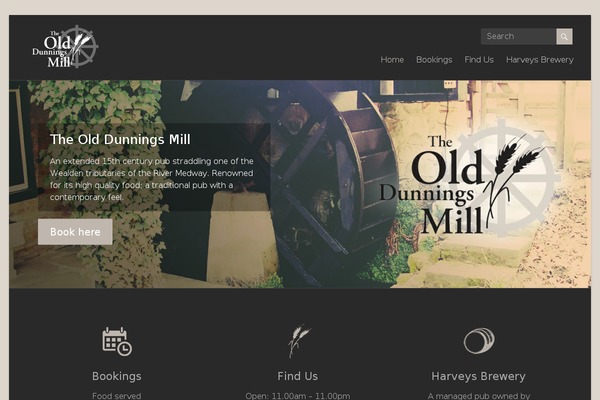Click the search magnifier button
The height and width of the screenshot is (400, 600).
[x=564, y=36]
